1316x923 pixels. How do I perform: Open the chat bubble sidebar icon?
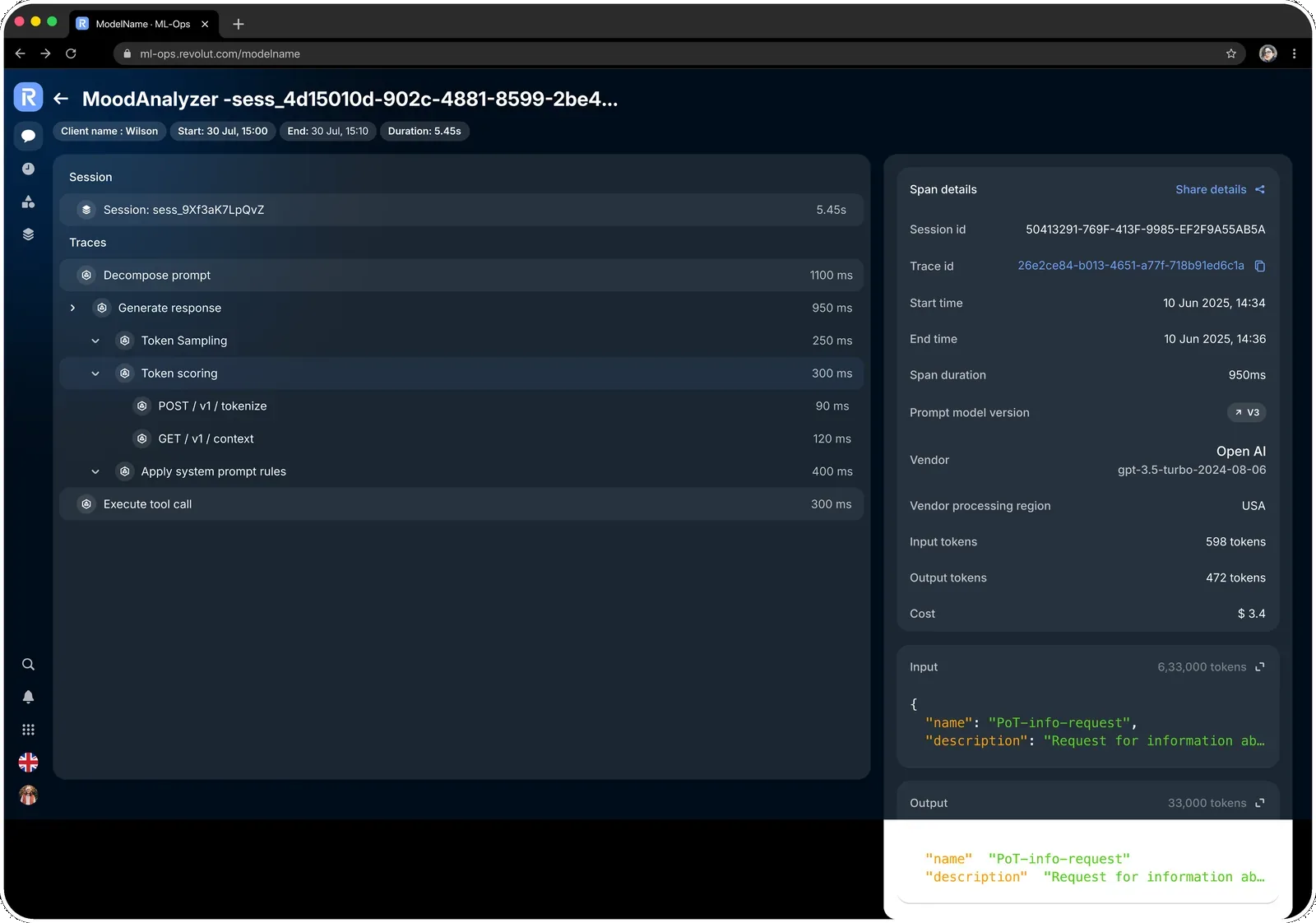(x=28, y=136)
